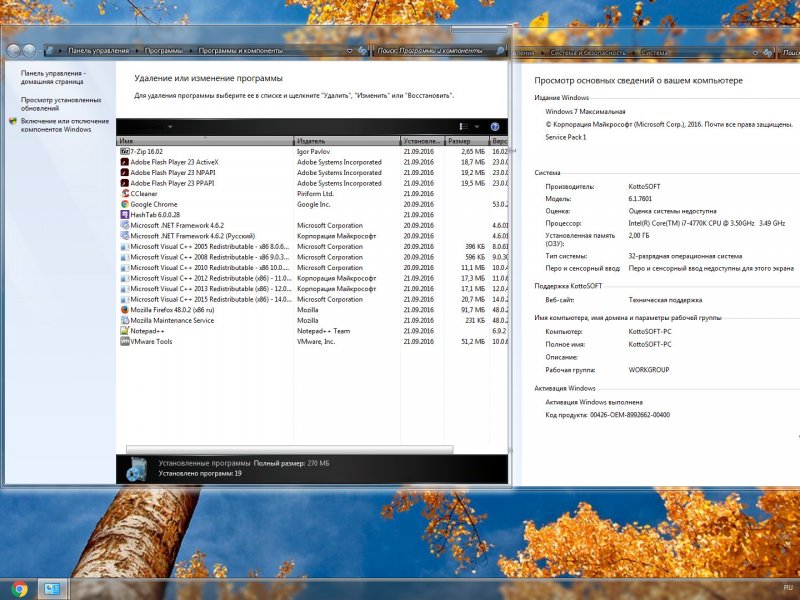800x600 pixels.
Task: Click the RU language indicator in the taskbar
Action: (x=788, y=588)
